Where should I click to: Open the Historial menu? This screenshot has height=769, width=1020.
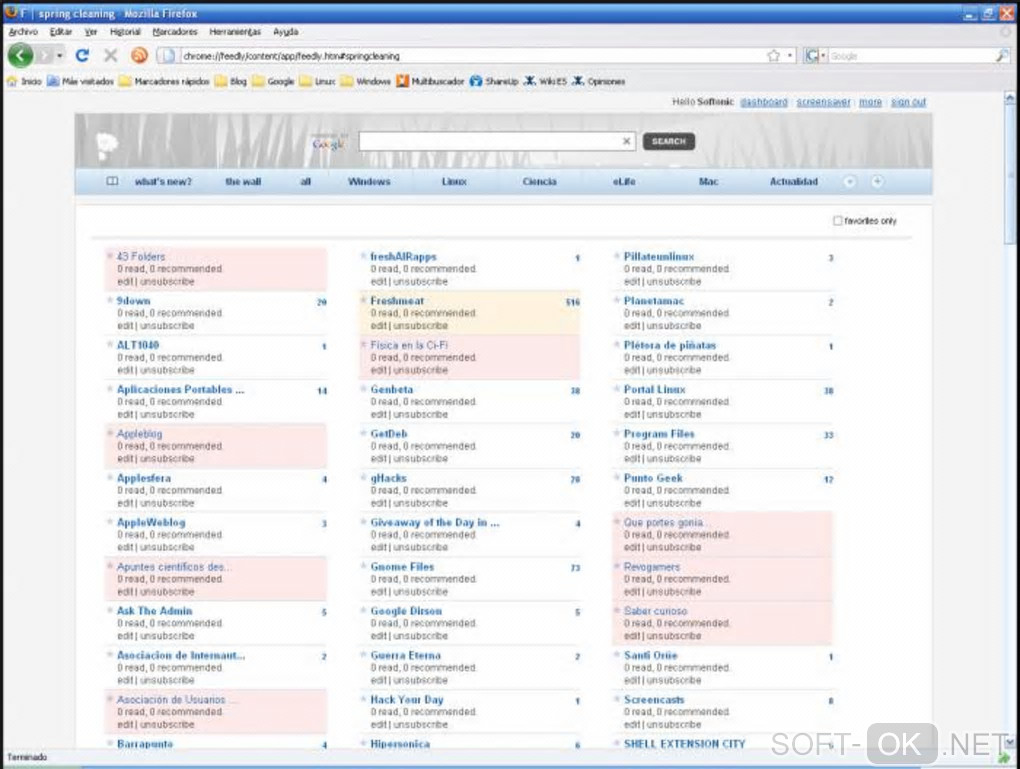coord(125,32)
